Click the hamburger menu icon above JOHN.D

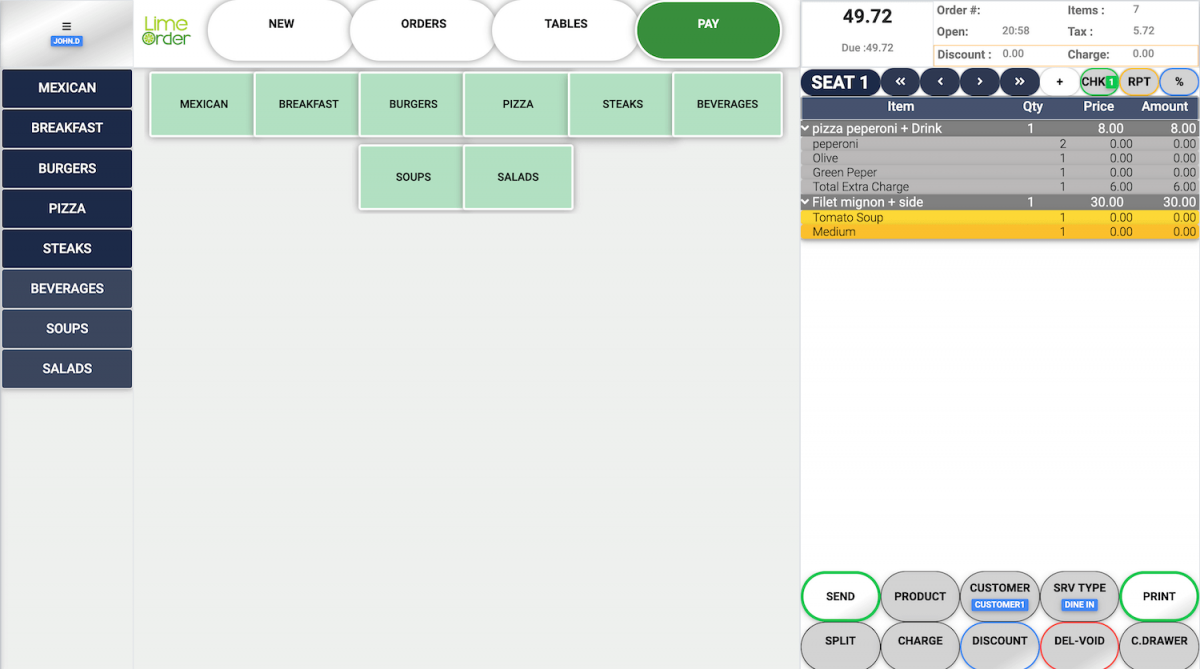[66, 26]
